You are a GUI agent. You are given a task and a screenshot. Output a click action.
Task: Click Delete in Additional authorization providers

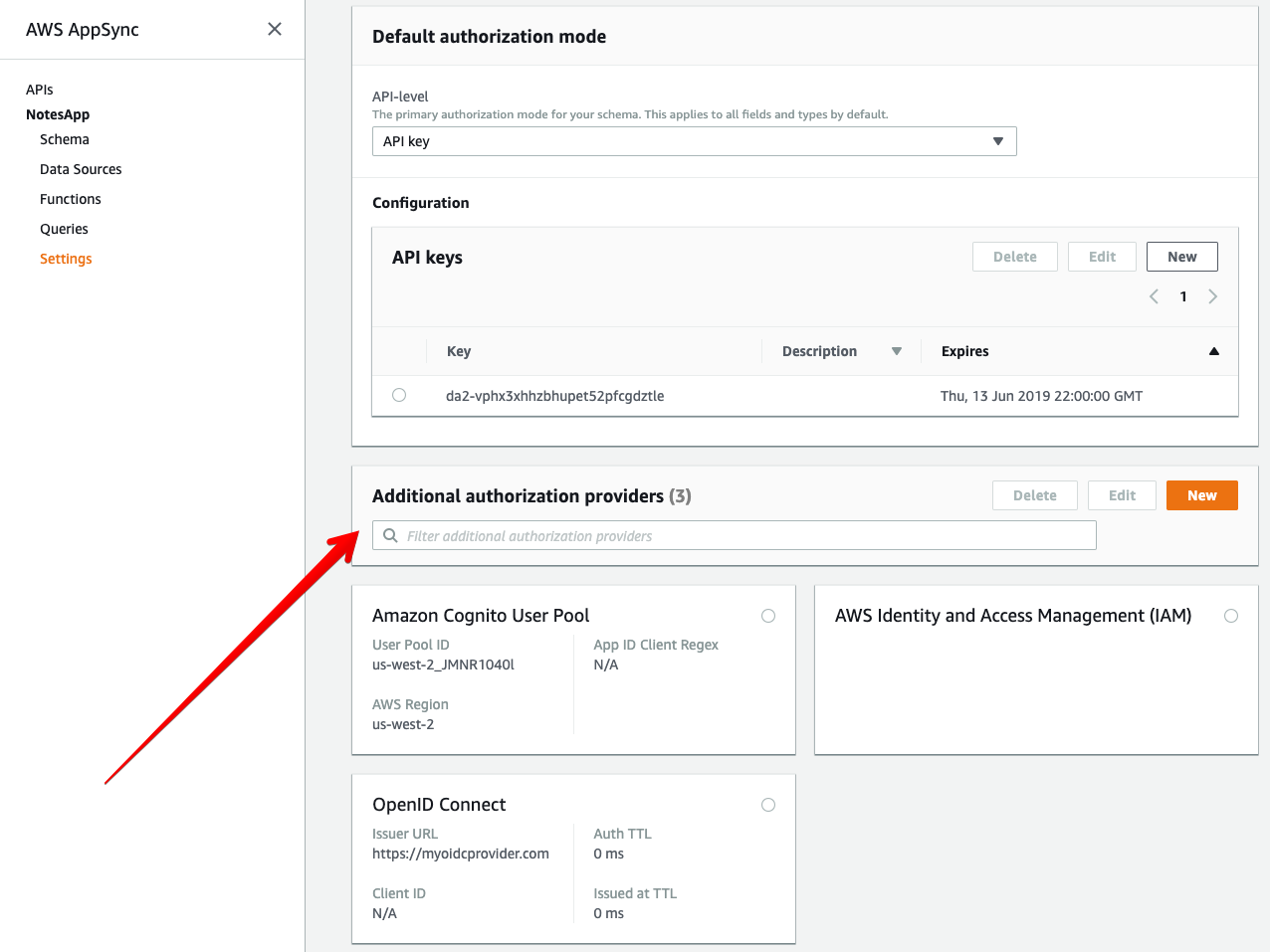click(x=1034, y=494)
